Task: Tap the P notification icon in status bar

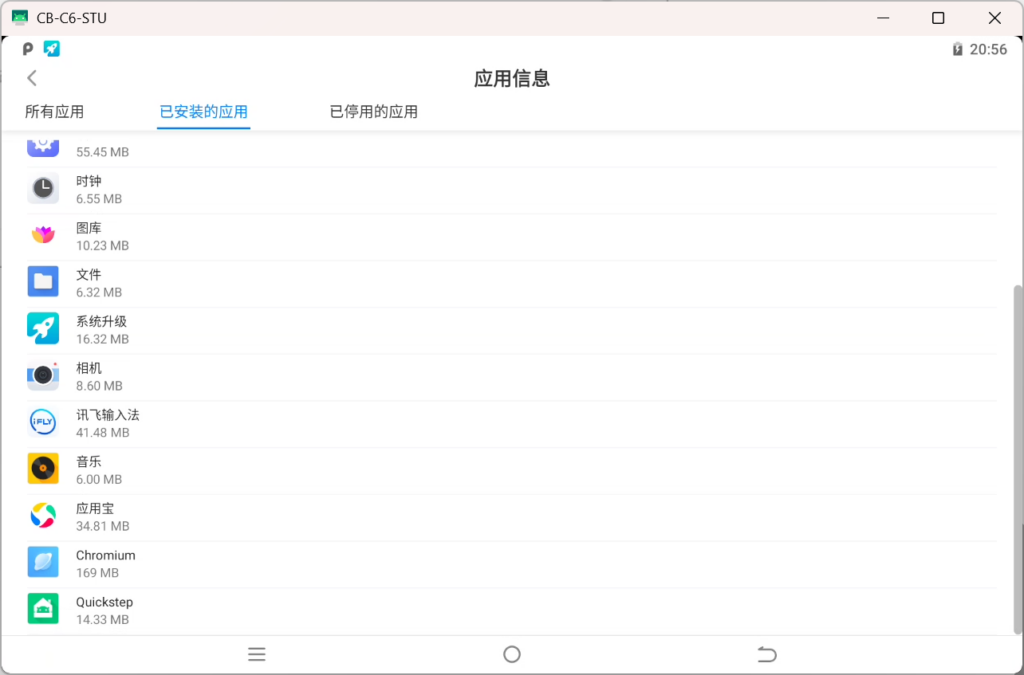Action: click(27, 49)
